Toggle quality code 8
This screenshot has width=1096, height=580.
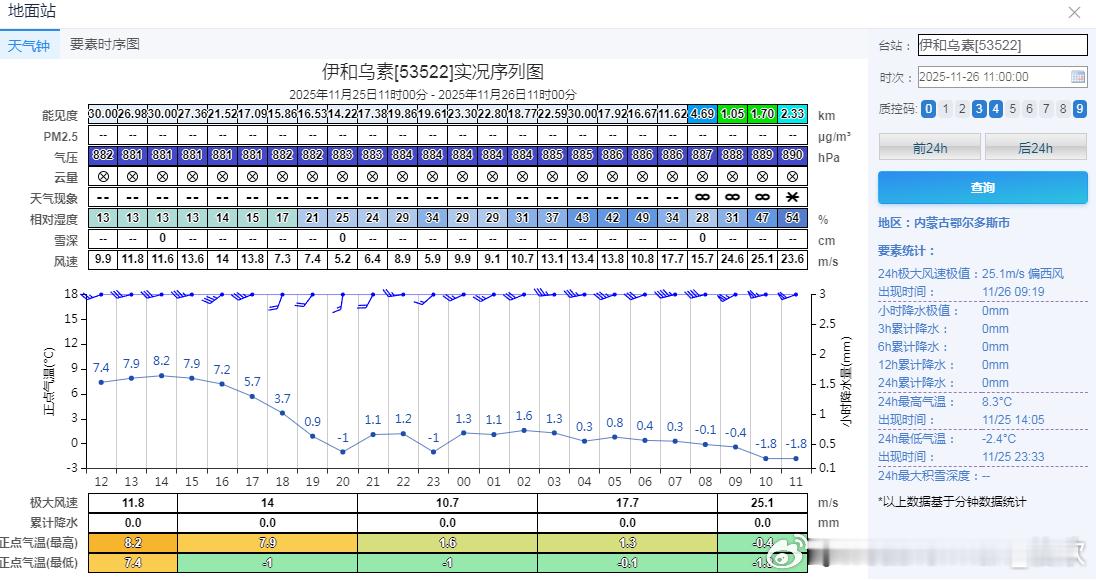click(1063, 108)
